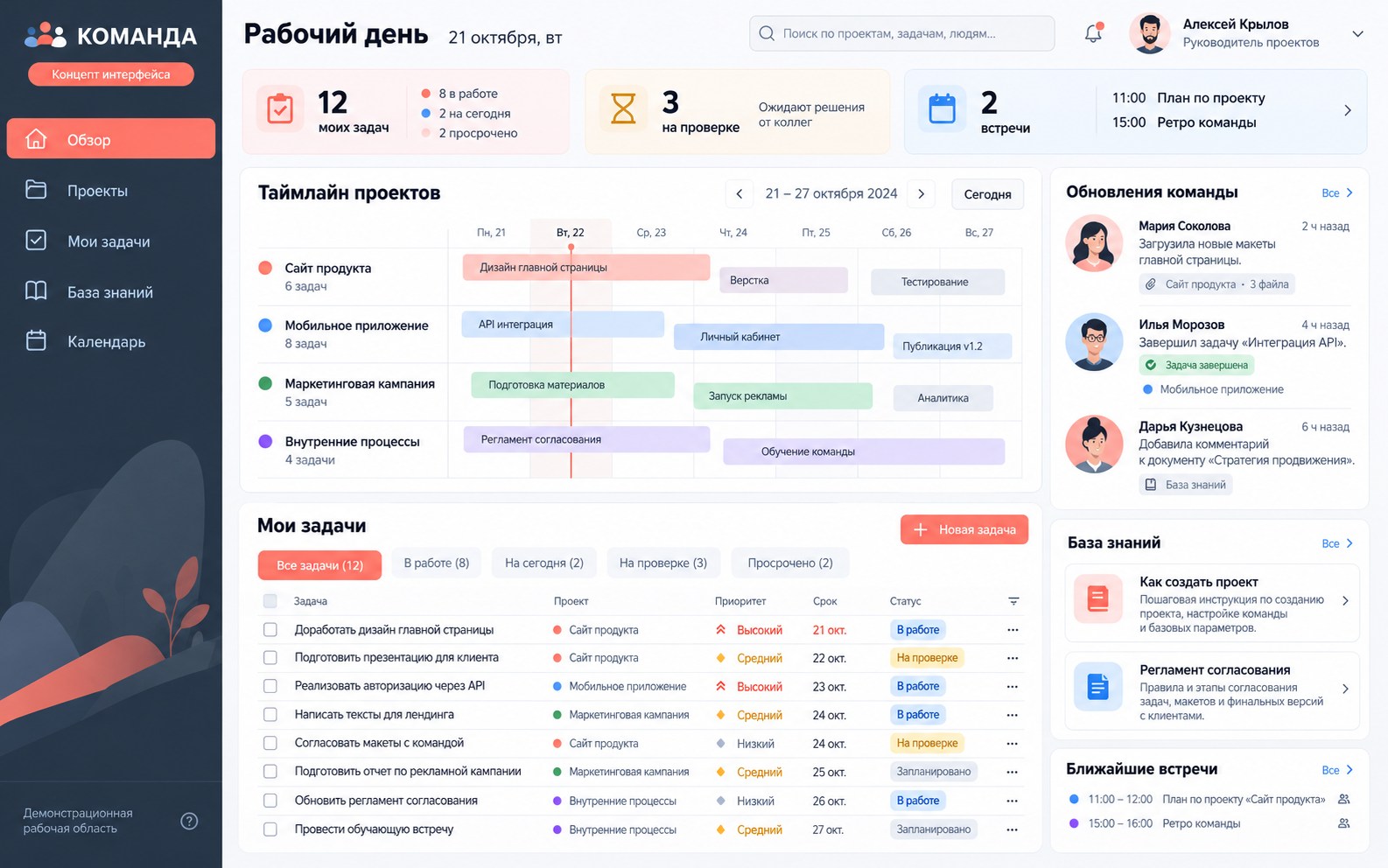Select the Просрочено (2) tab
Viewport: 1388px width, 868px height.
790,563
